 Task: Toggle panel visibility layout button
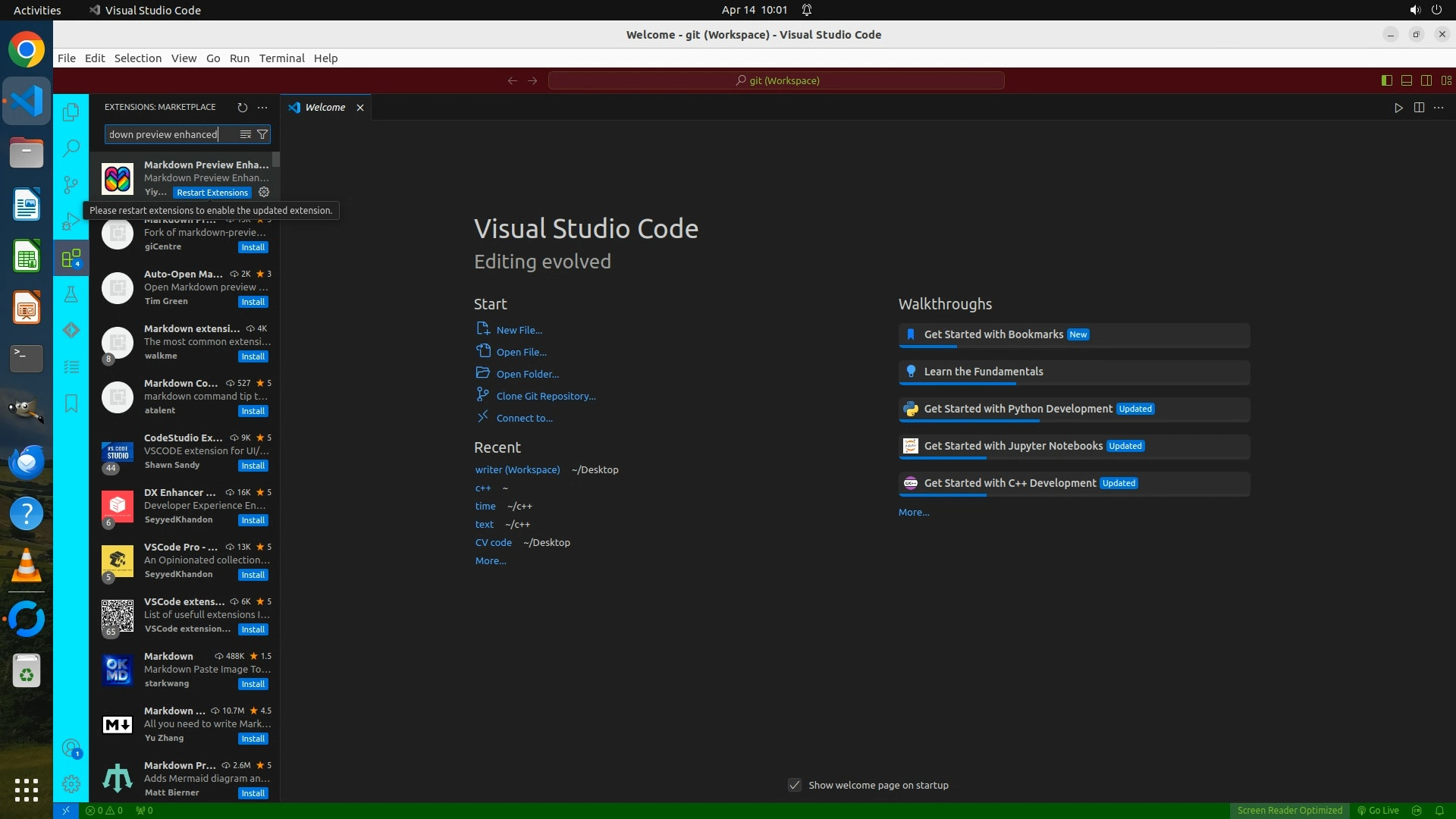tap(1406, 80)
